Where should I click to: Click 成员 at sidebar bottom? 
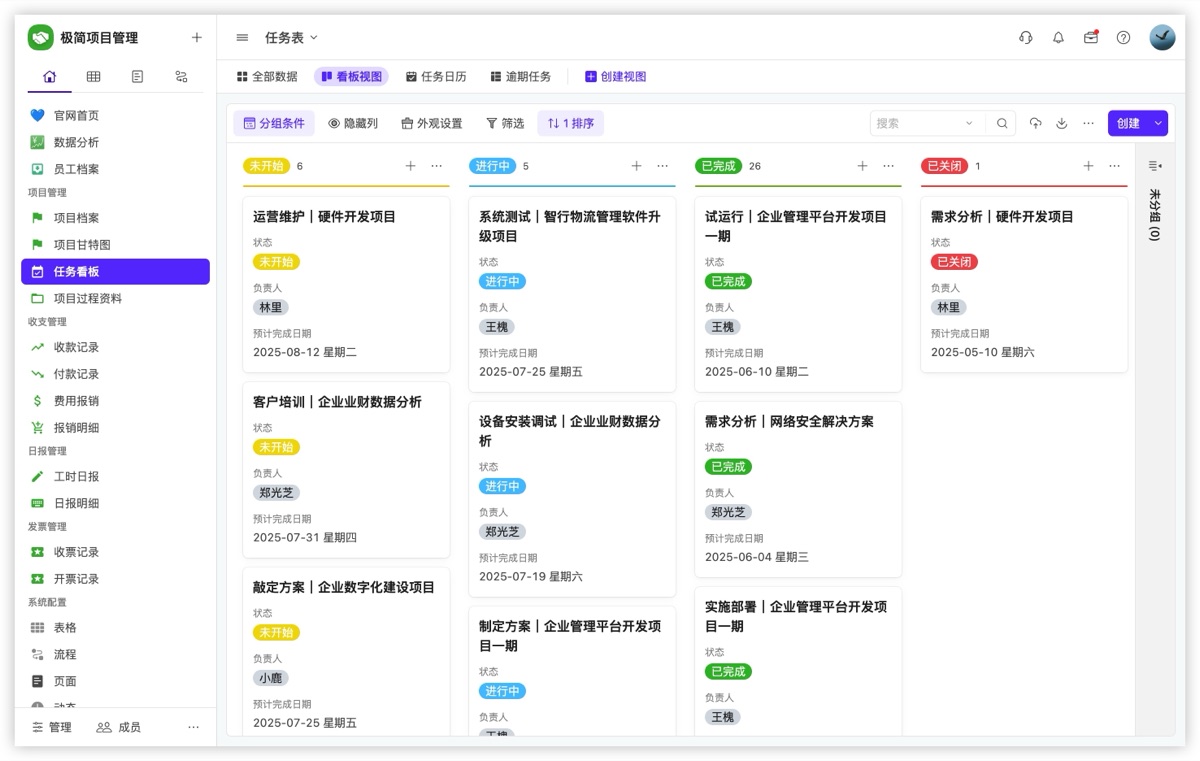(118, 727)
